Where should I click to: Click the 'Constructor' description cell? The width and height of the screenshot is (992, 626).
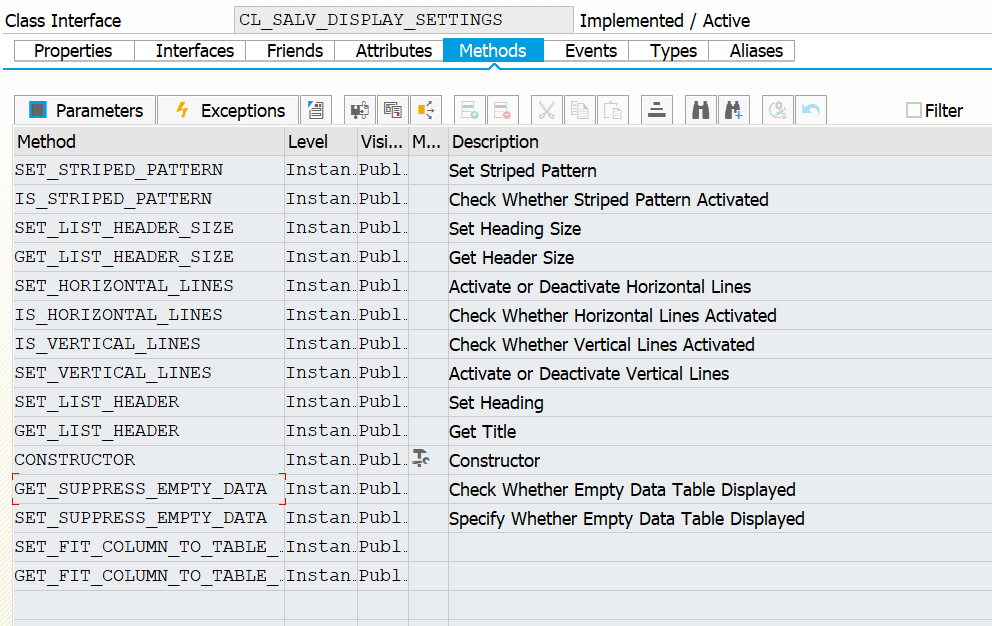click(720, 460)
